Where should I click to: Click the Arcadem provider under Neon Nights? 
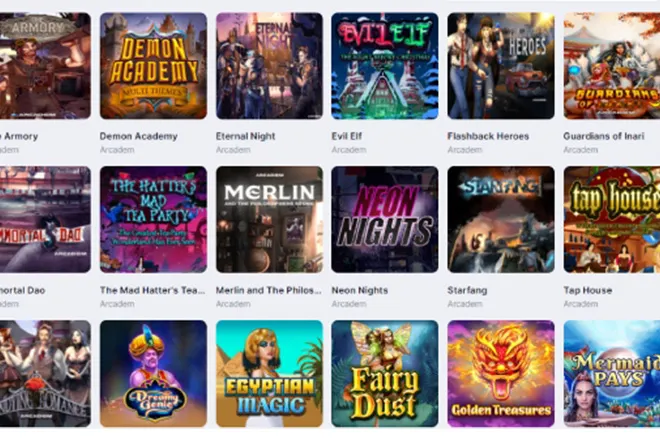pos(349,304)
